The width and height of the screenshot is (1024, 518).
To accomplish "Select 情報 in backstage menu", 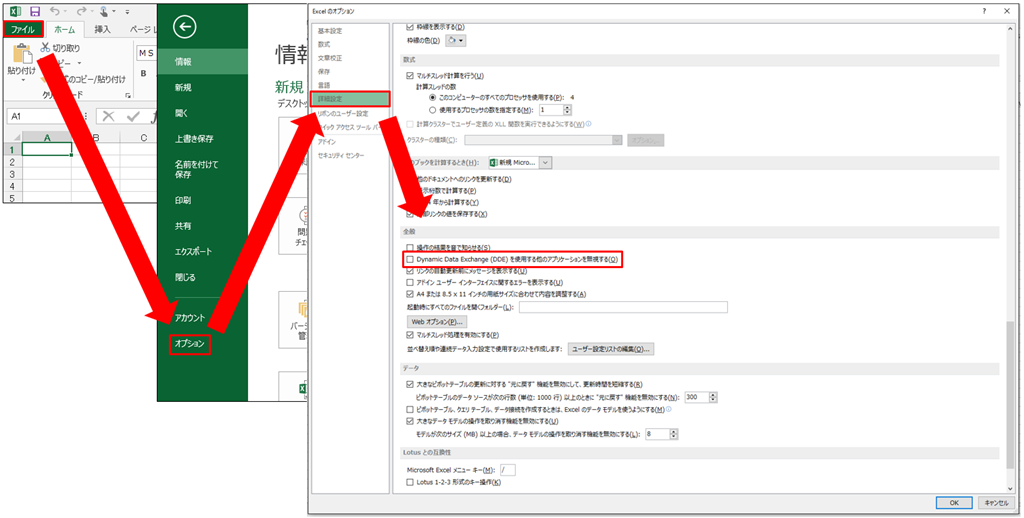I will click(x=202, y=61).
